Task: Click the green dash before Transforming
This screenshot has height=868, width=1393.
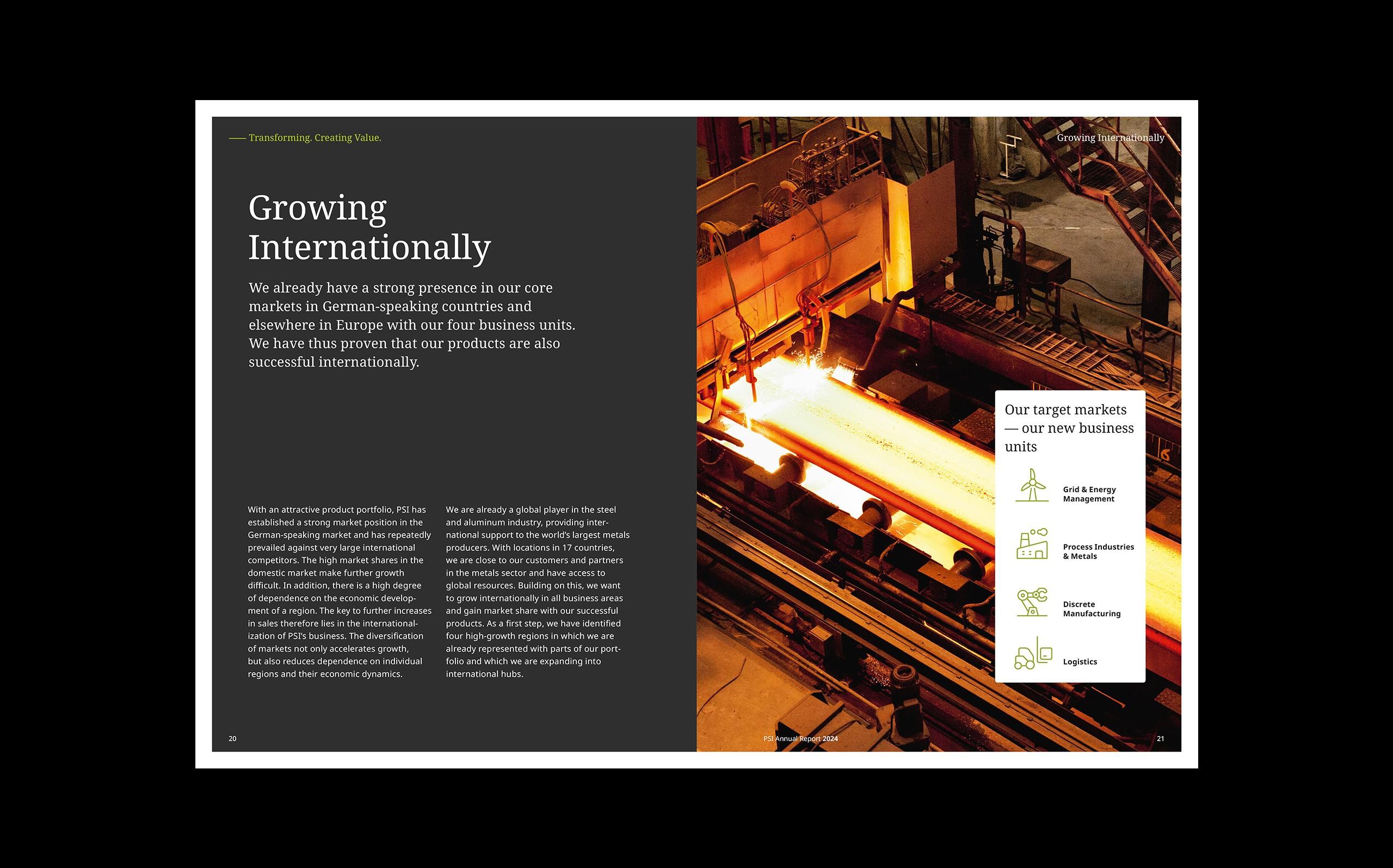Action: pyautogui.click(x=237, y=138)
